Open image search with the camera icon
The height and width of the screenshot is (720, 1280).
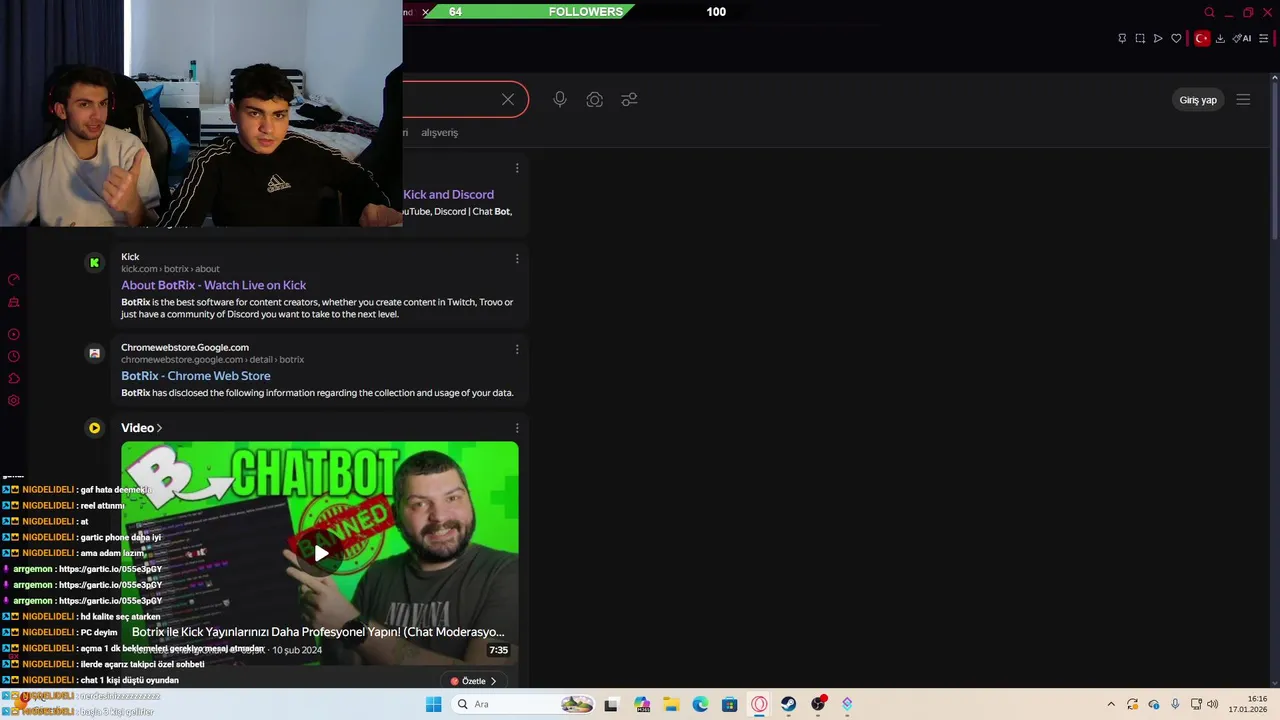[x=594, y=99]
